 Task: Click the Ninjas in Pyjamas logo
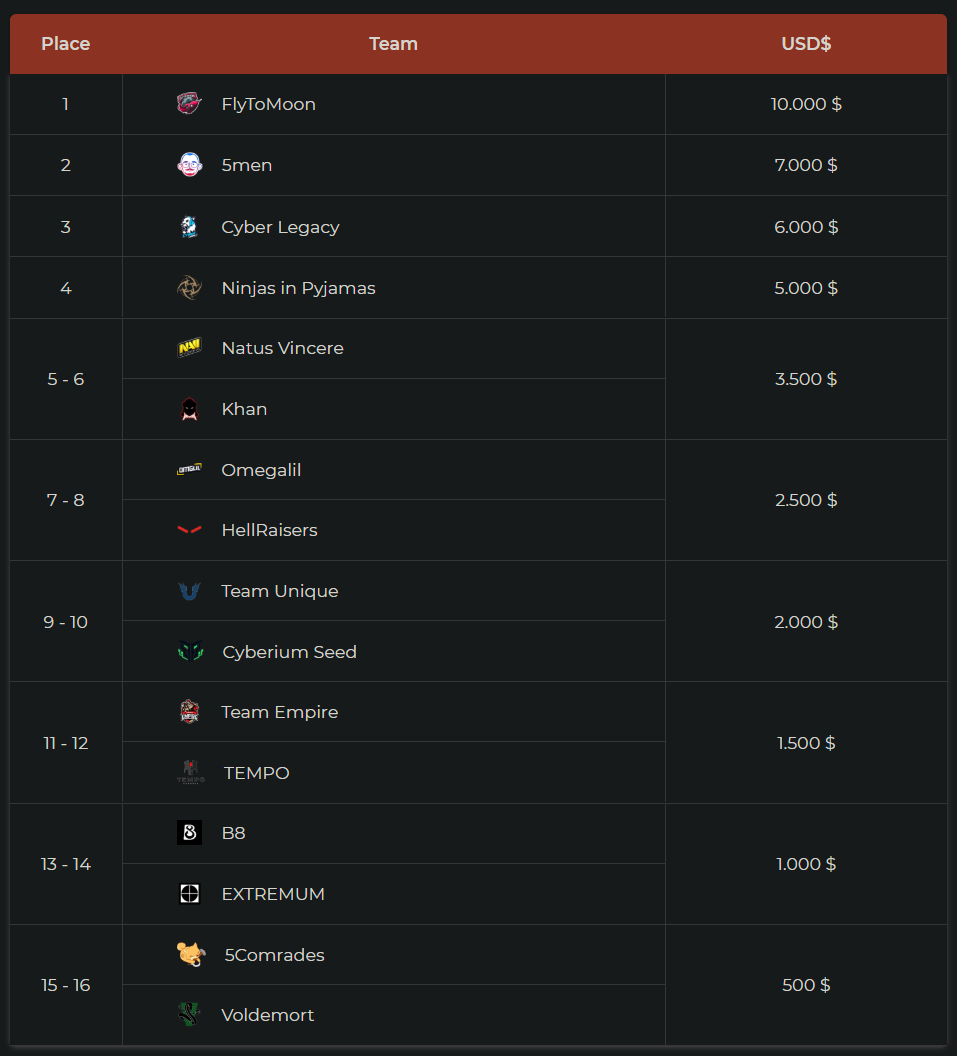click(189, 288)
